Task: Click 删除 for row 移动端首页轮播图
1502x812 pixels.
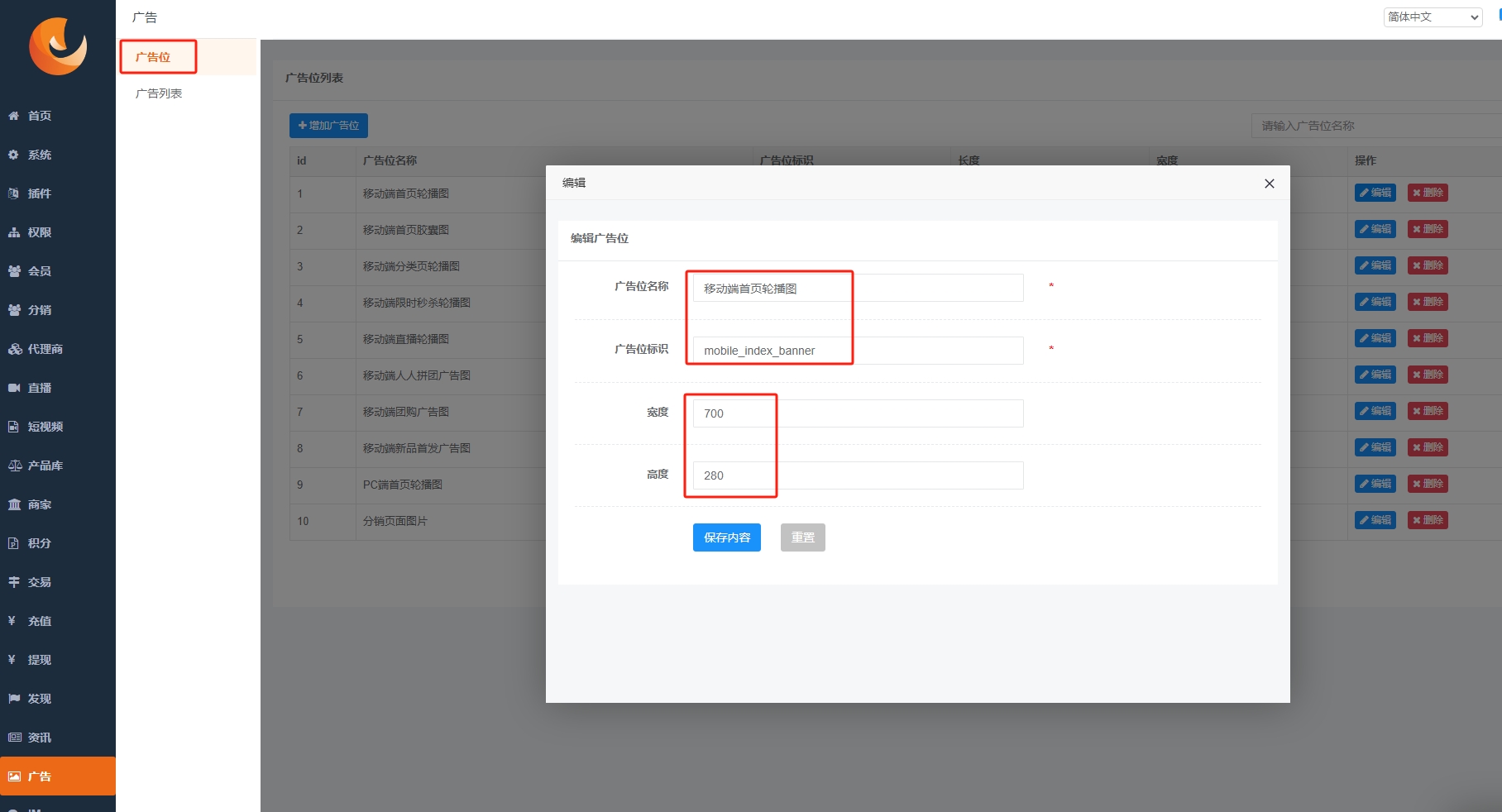Action: 1428,193
